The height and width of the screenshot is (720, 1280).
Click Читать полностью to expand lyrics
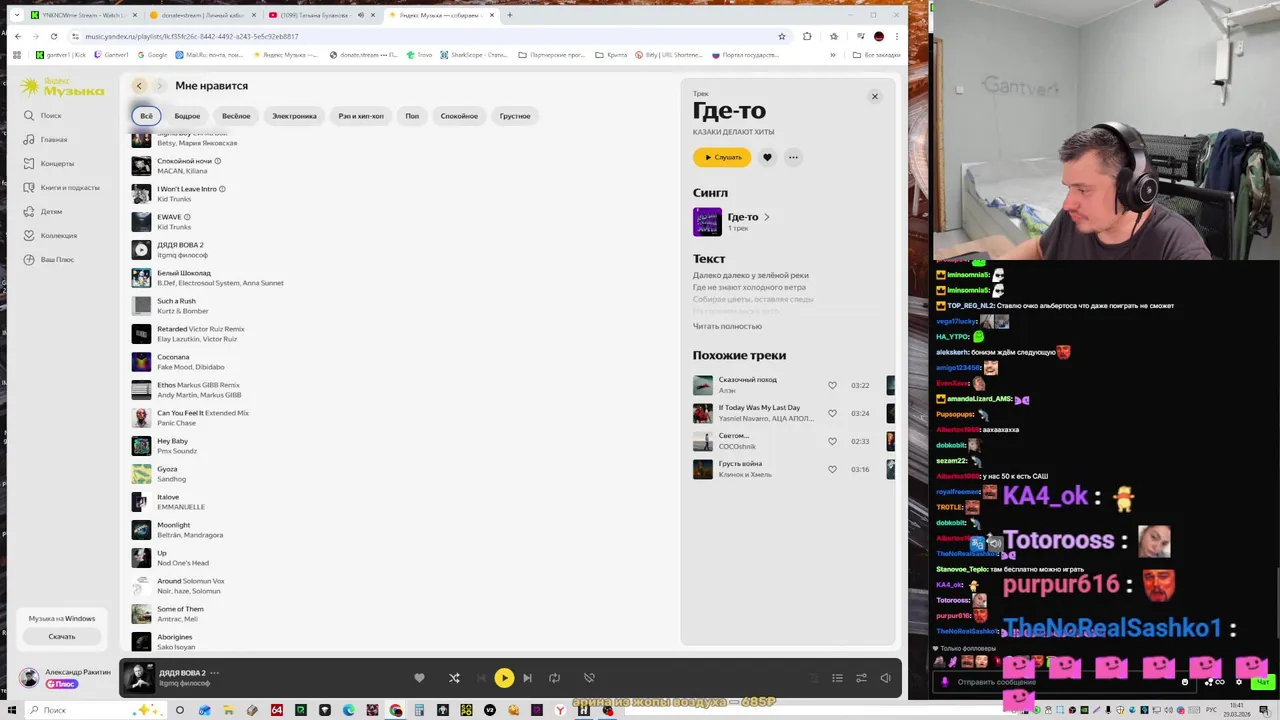pos(727,326)
